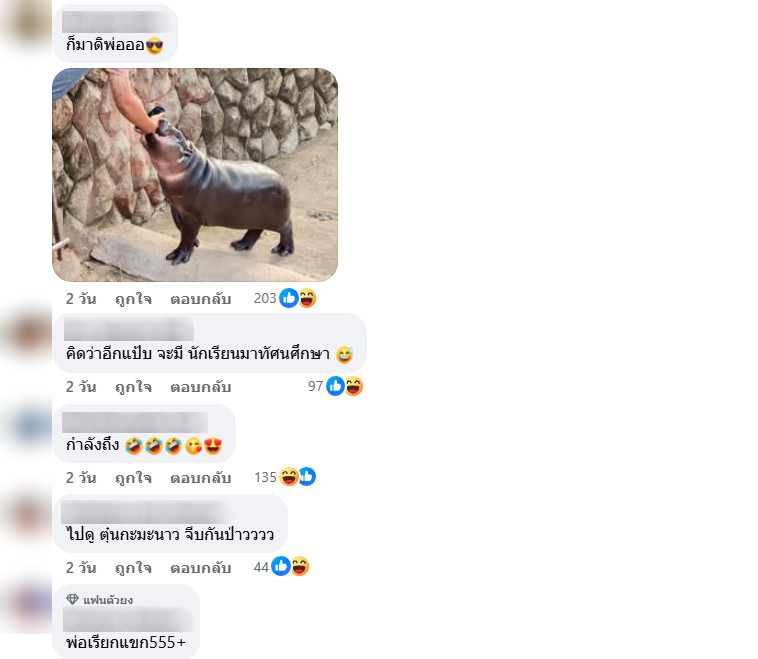Viewport: 758px width, 659px height.
Task: Open the 203 reactions count
Action: point(265,298)
